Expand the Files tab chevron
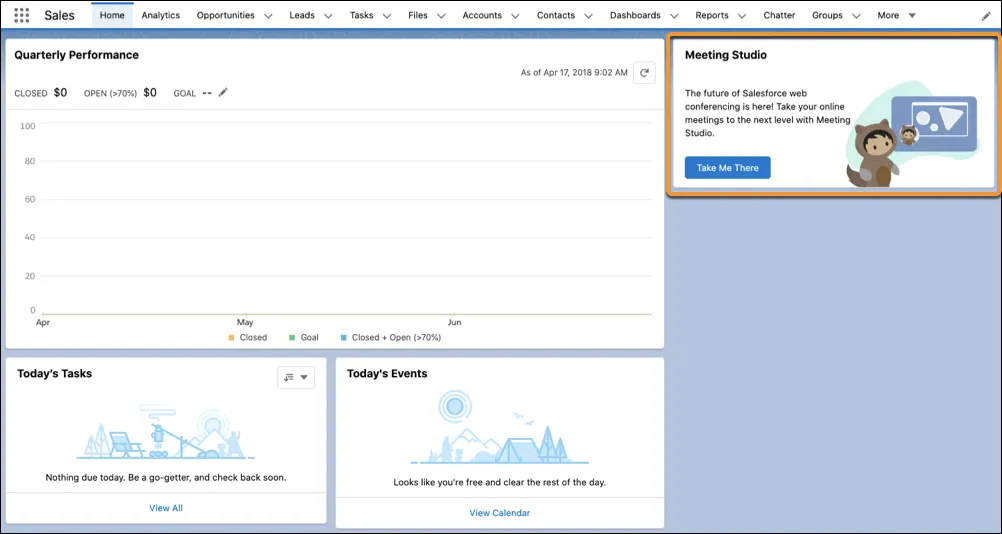 click(441, 16)
